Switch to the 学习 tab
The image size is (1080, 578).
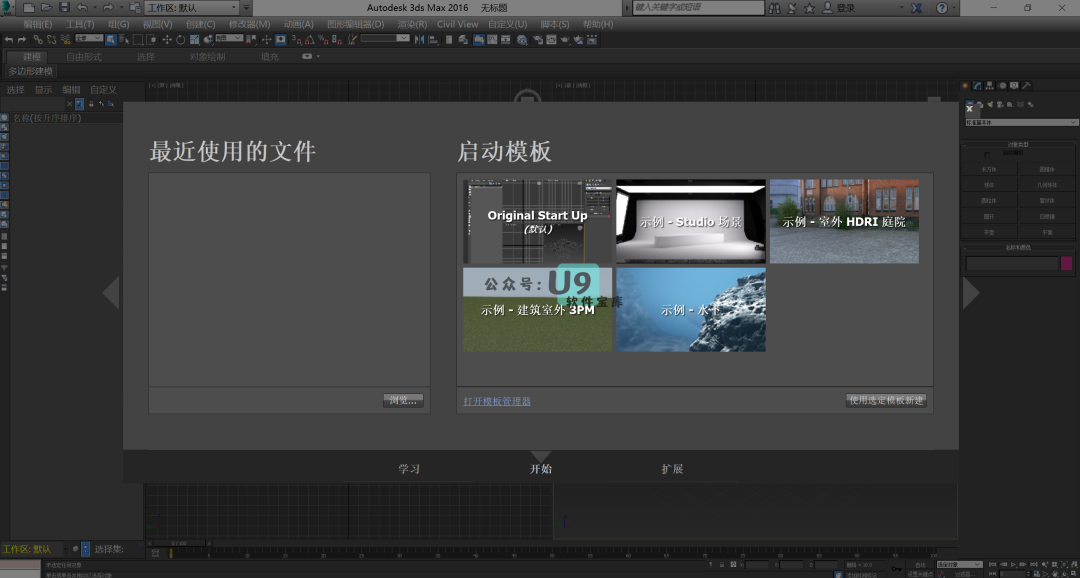(408, 469)
